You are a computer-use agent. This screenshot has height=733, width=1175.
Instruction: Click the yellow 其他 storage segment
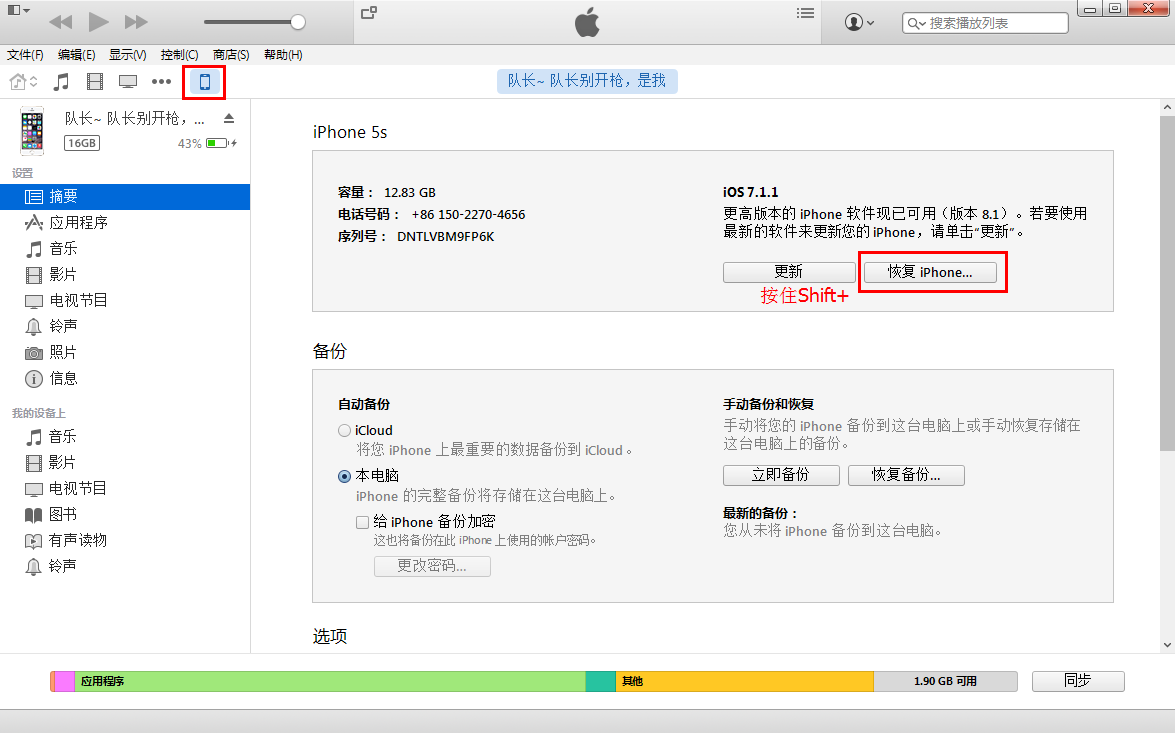click(744, 681)
